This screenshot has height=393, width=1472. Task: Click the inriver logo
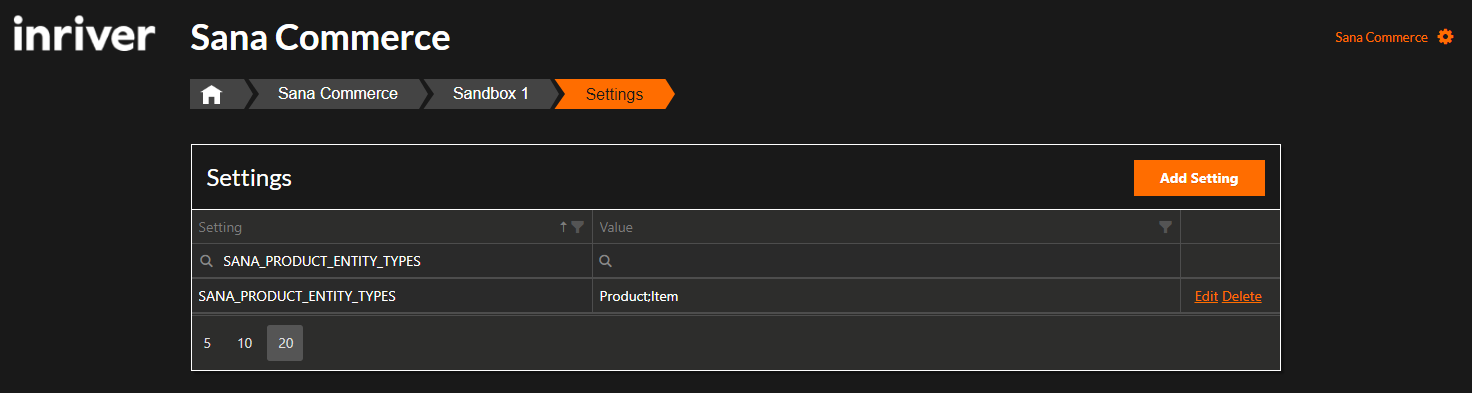click(84, 37)
